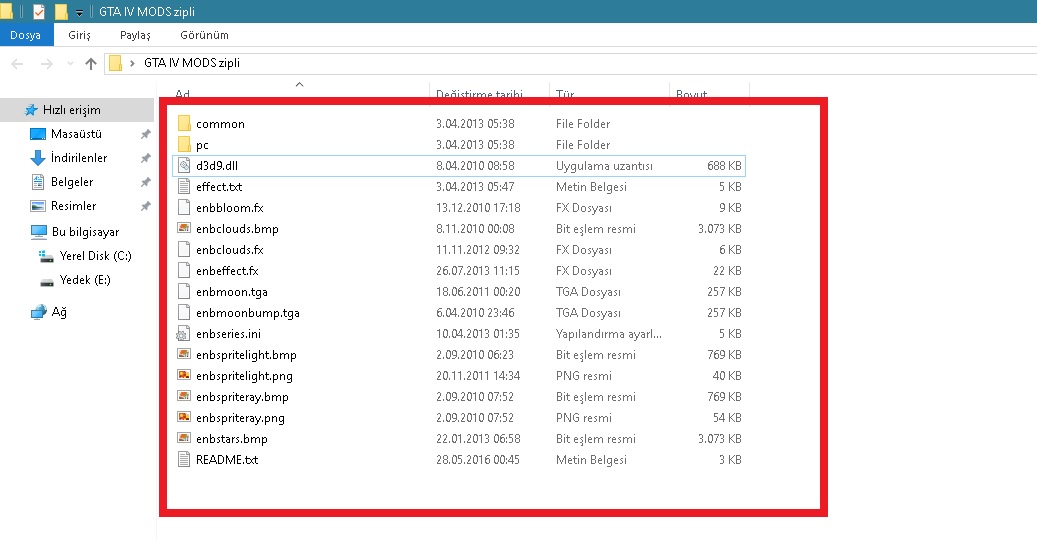Select the enbmoonbump.tga file icon

point(185,313)
